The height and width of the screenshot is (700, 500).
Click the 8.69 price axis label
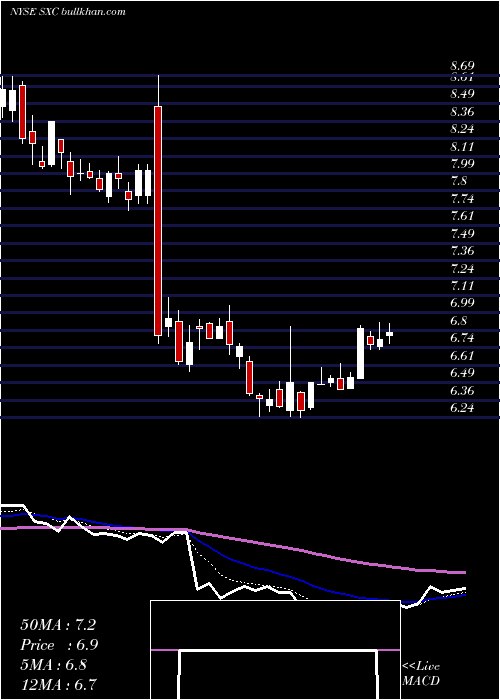[x=462, y=66]
